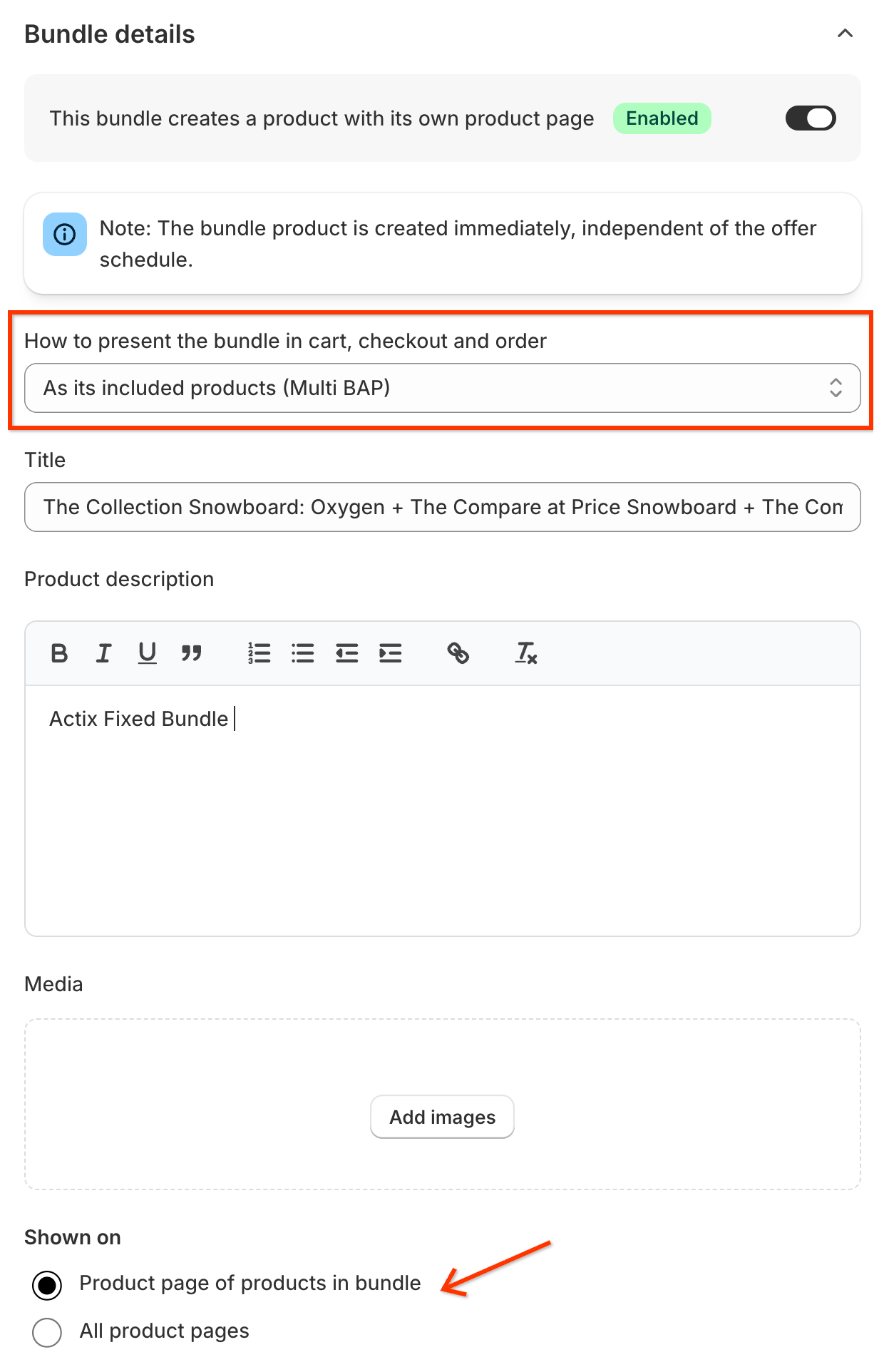Collapse the Bundle details section

pyautogui.click(x=845, y=34)
